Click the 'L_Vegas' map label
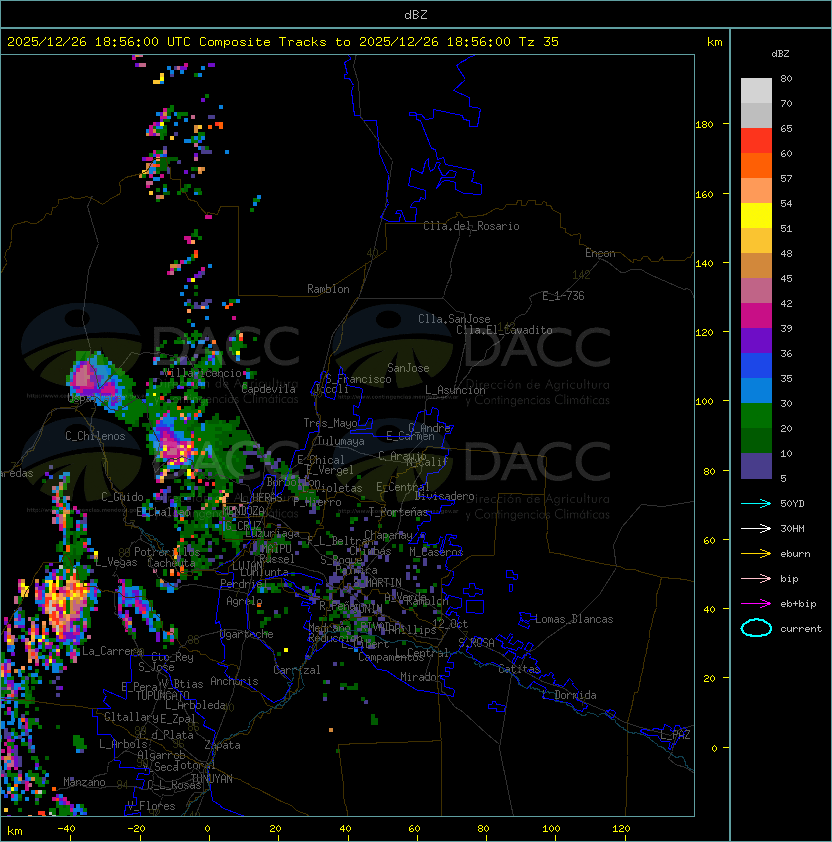The width and height of the screenshot is (832, 842). coord(117,562)
